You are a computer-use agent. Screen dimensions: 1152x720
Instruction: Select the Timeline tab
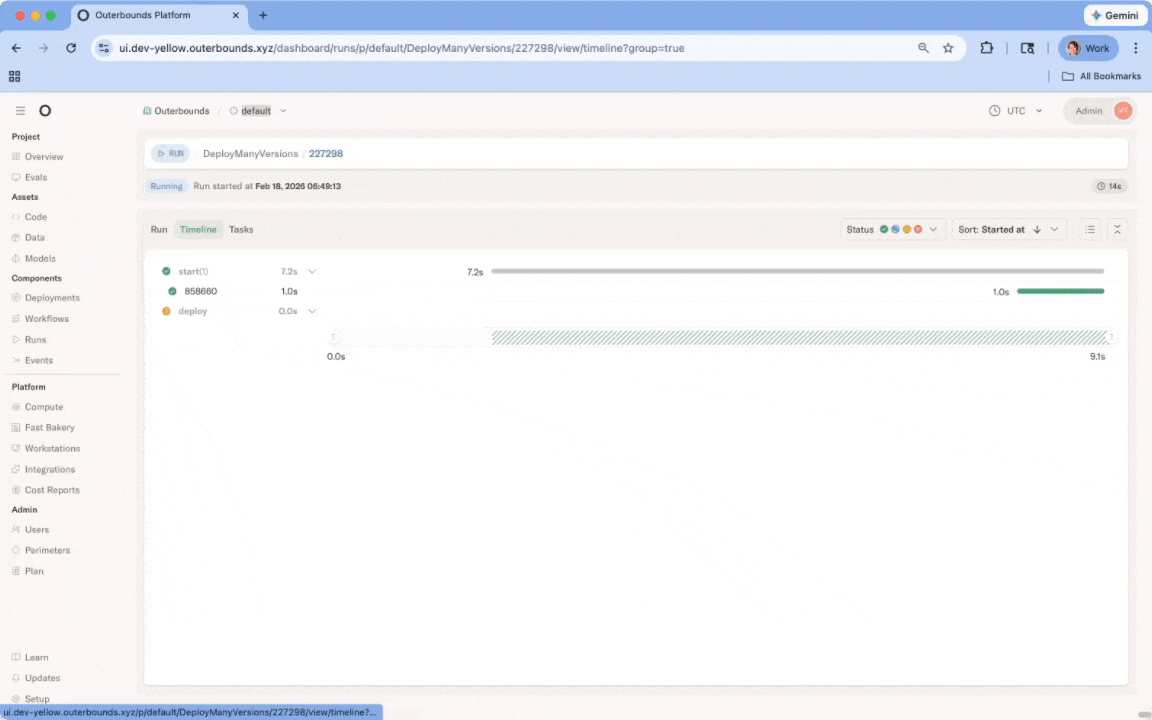198,229
